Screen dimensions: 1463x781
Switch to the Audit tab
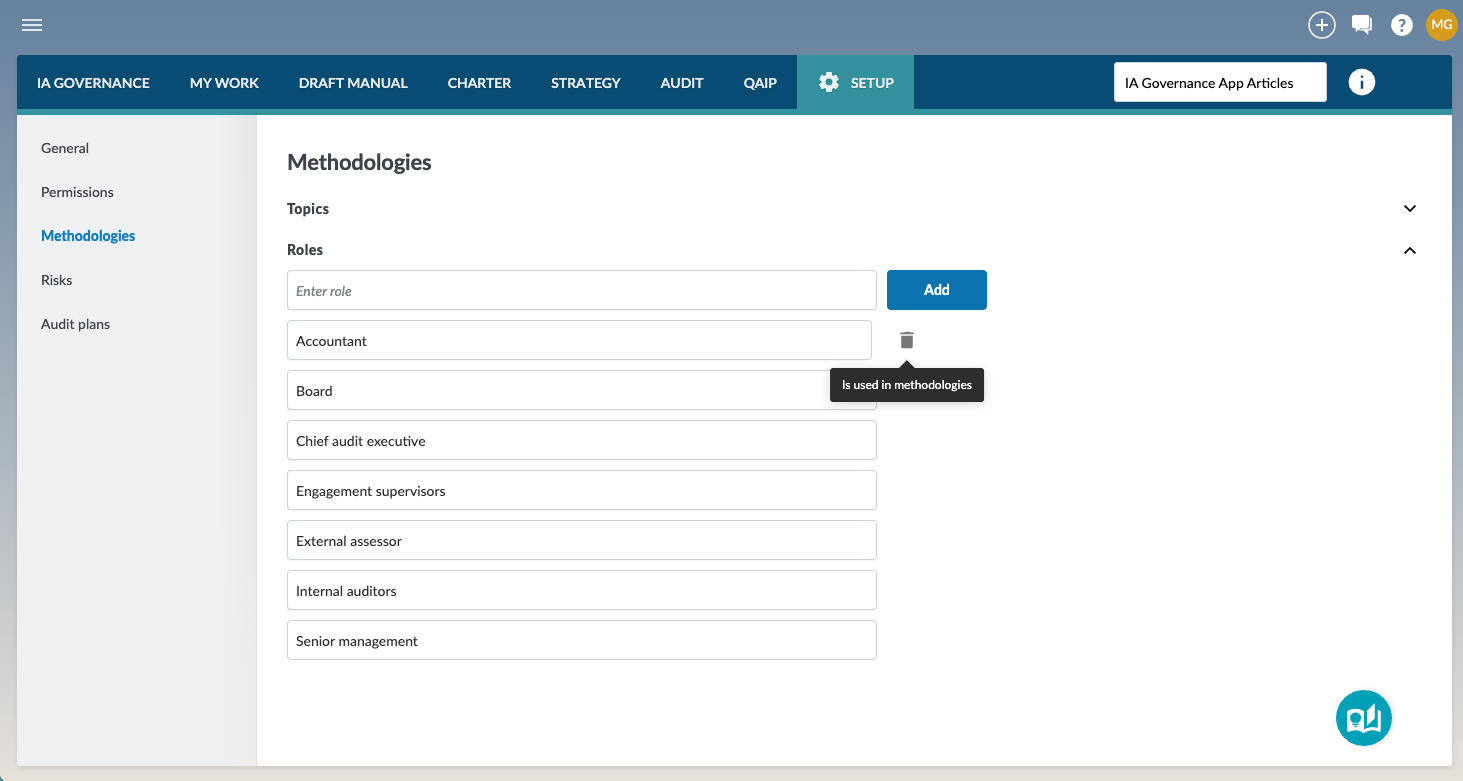coord(682,83)
